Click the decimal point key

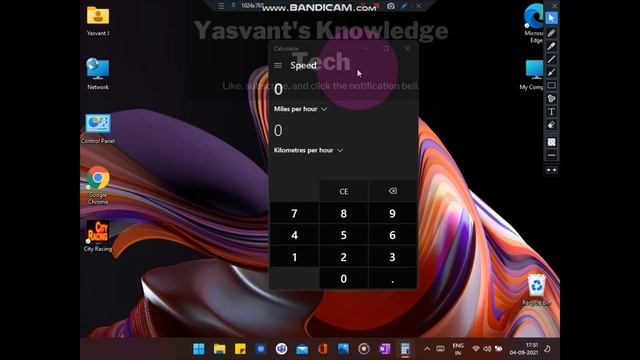pos(393,279)
